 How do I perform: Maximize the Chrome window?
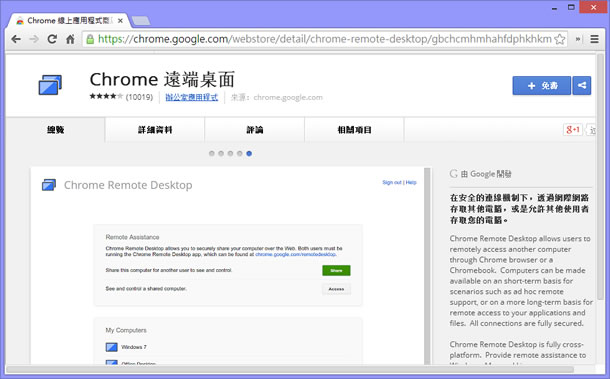[x=571, y=8]
